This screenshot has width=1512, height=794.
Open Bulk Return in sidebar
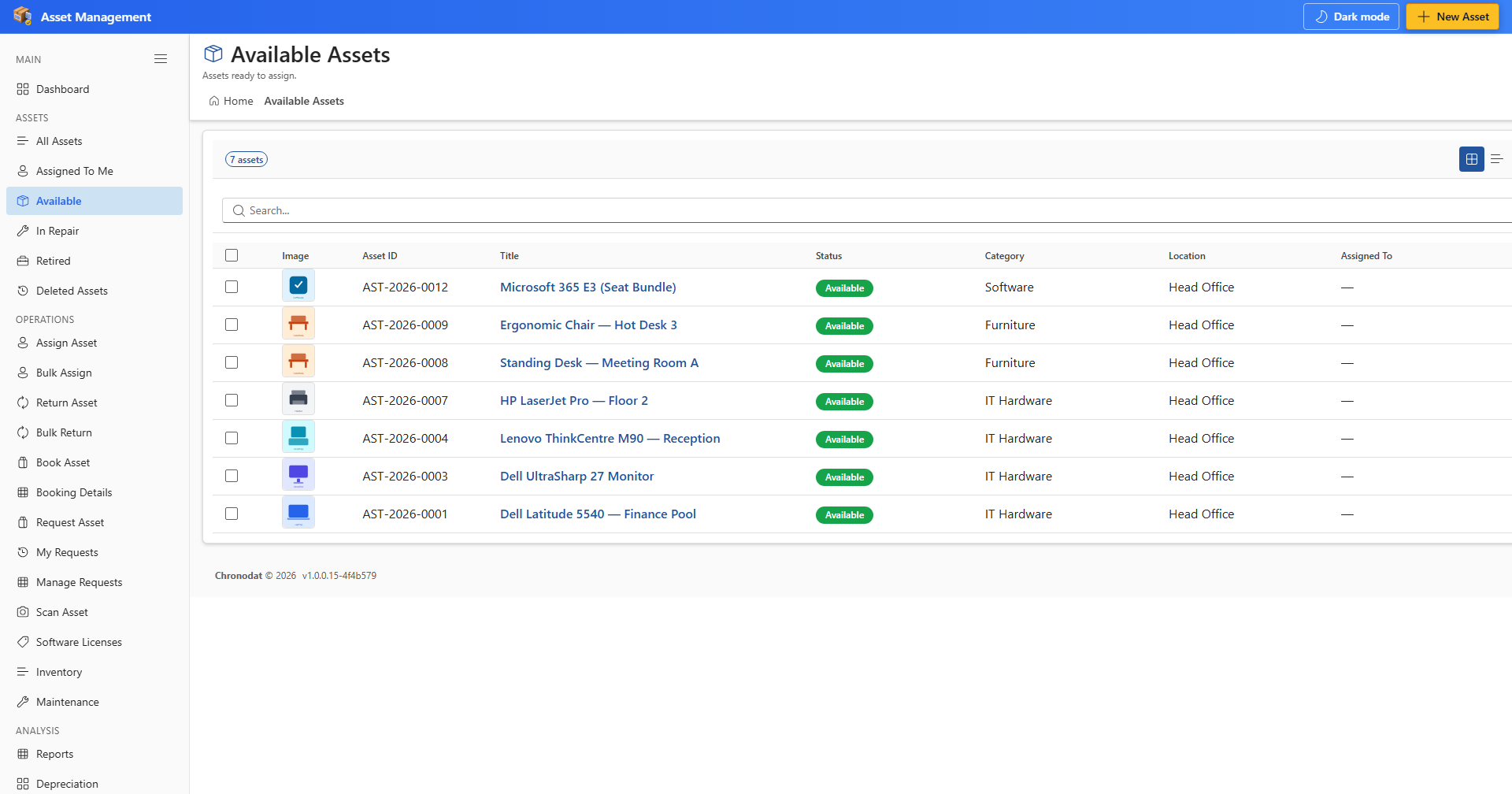point(94,432)
